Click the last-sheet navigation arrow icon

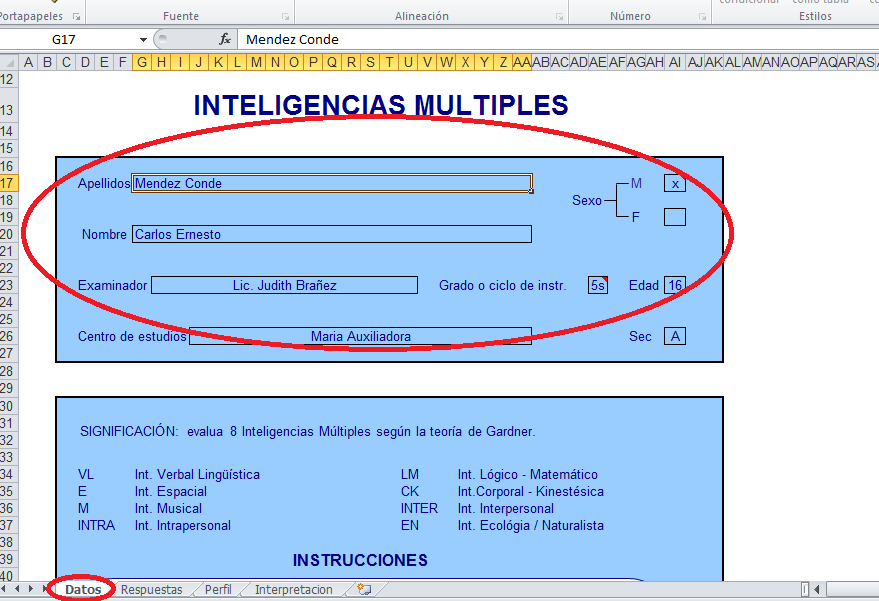(47, 589)
